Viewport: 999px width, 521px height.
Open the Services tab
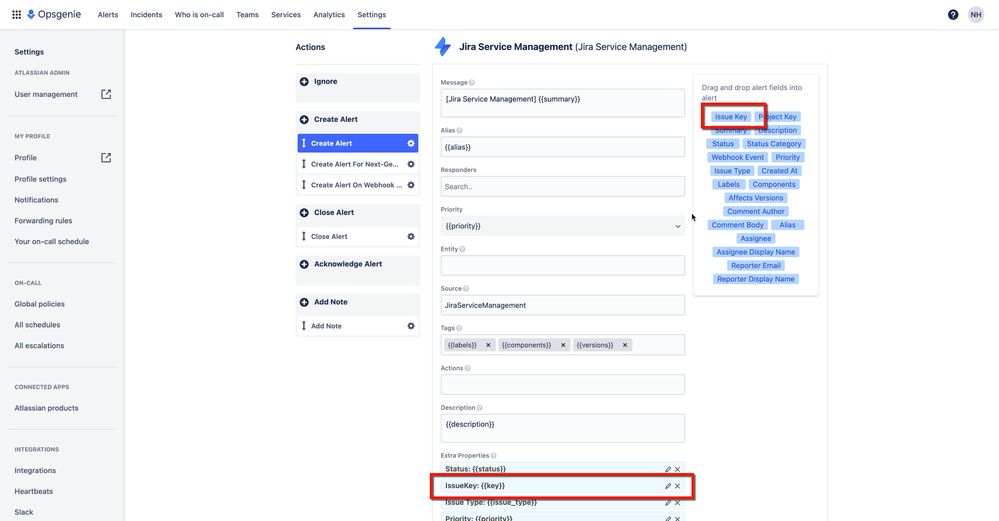click(285, 15)
